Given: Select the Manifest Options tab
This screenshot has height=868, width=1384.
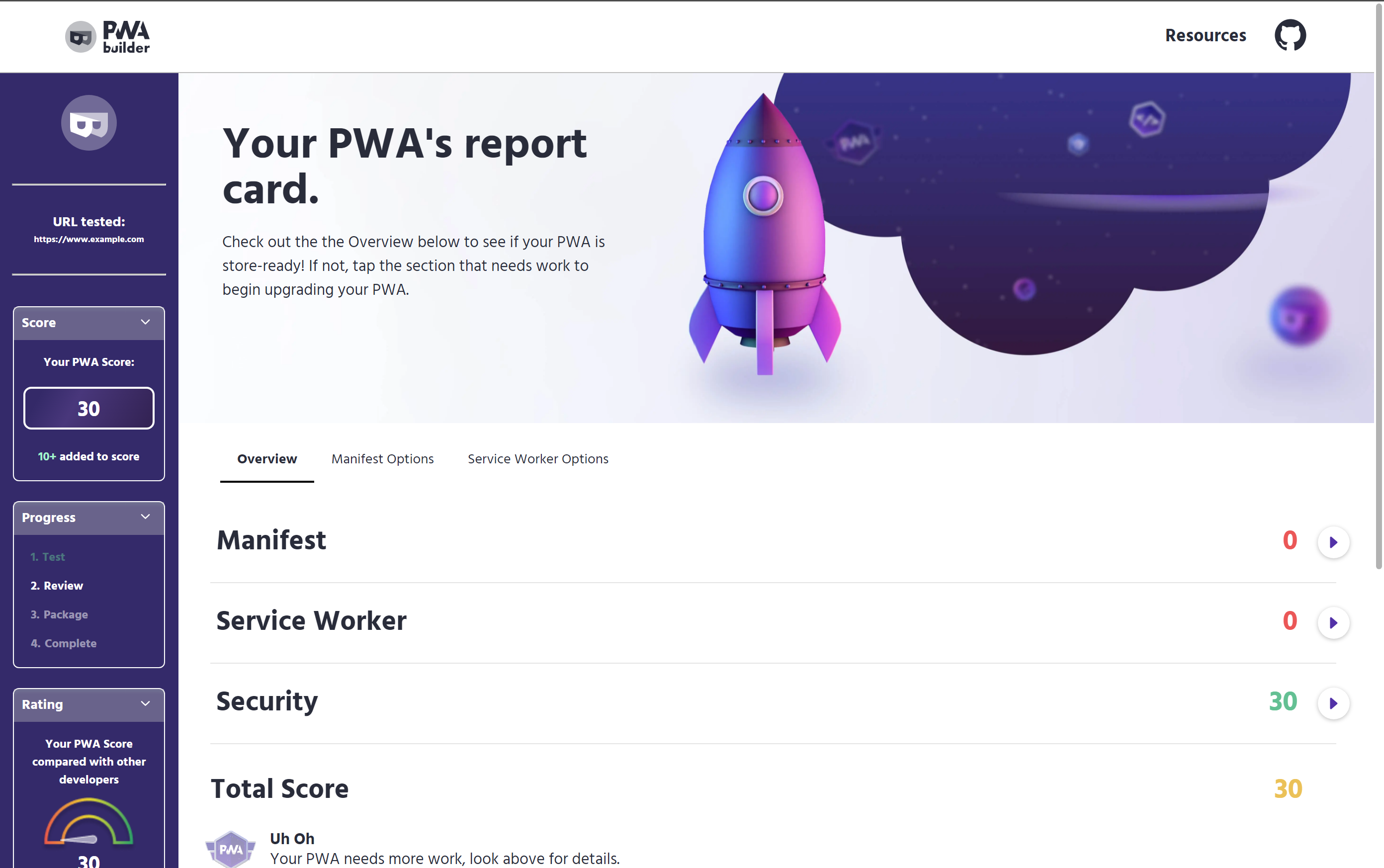Looking at the screenshot, I should coord(382,459).
